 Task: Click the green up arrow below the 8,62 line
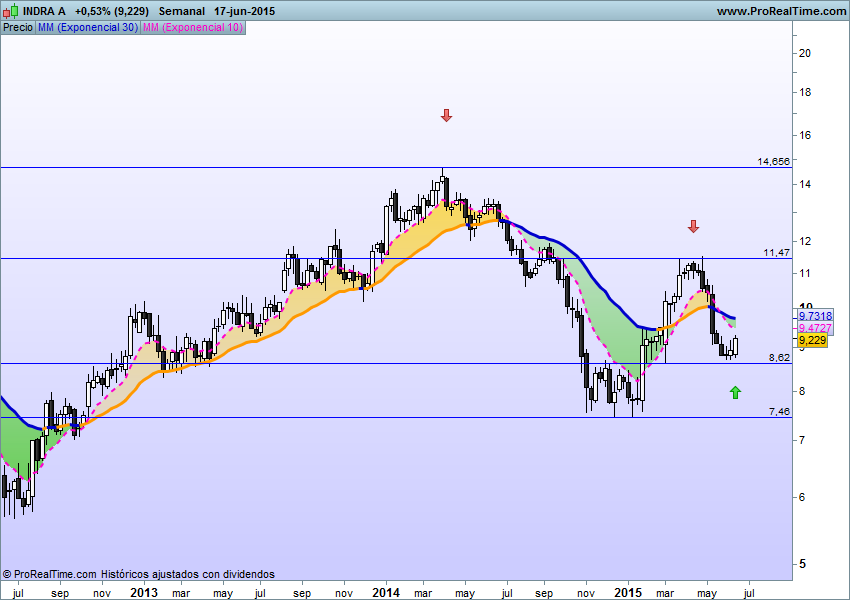click(736, 392)
